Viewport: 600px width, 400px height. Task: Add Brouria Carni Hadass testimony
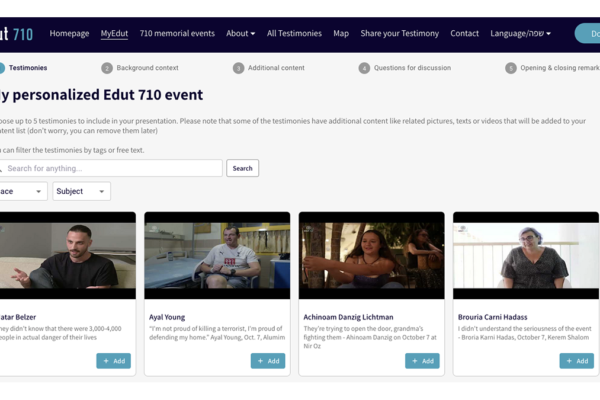577,361
